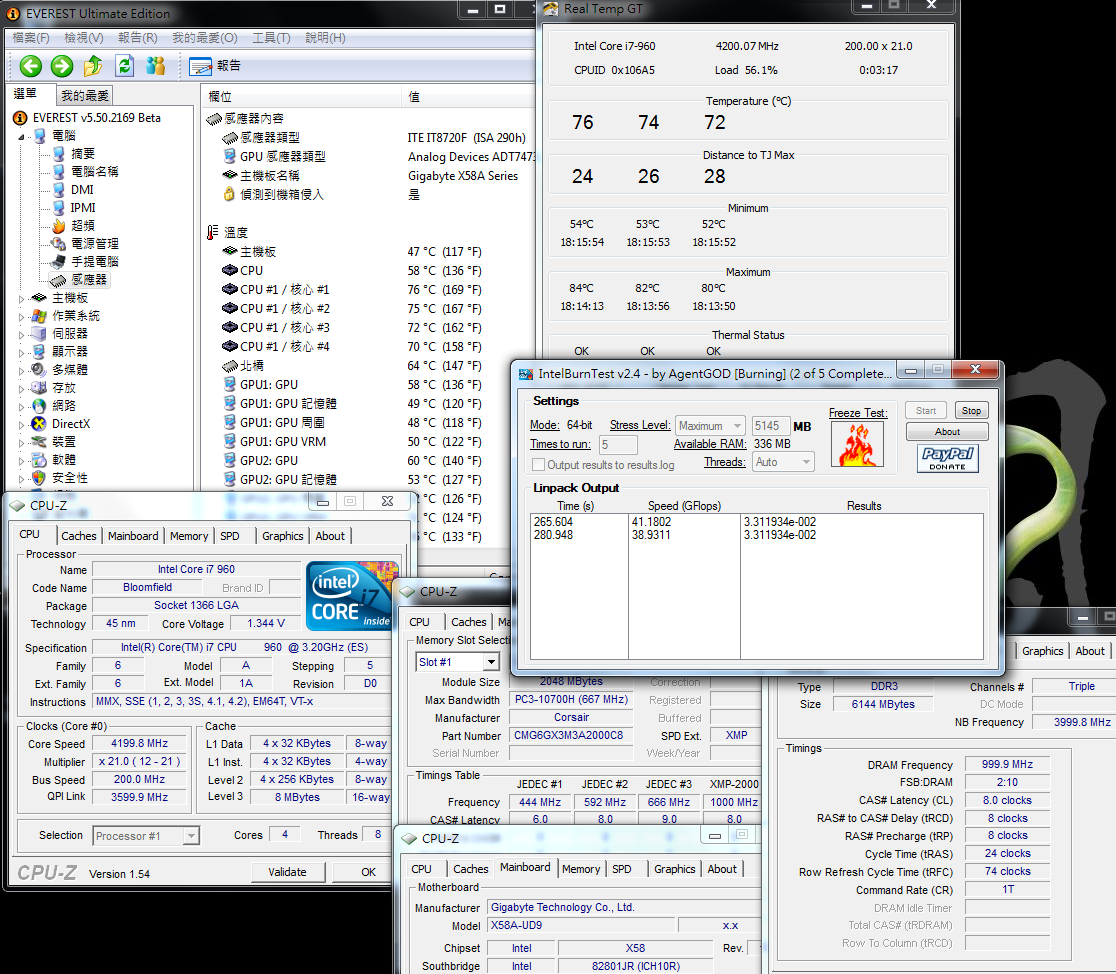This screenshot has width=1116, height=974.
Task: Open the Slot #1 memory slot dropdown
Action: point(457,662)
